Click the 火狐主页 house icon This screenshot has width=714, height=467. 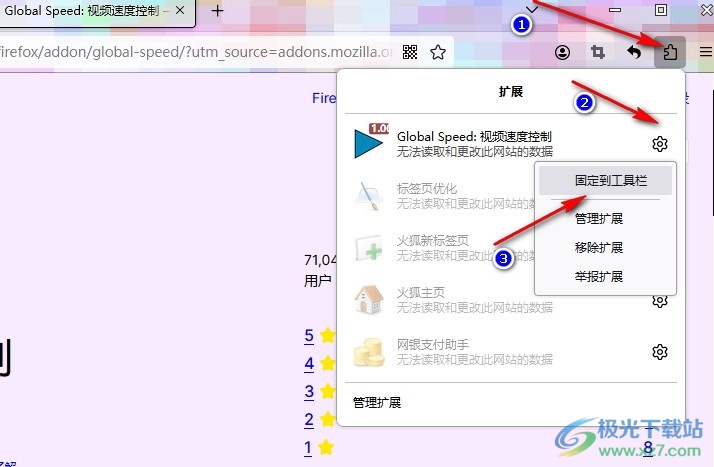tap(369, 299)
